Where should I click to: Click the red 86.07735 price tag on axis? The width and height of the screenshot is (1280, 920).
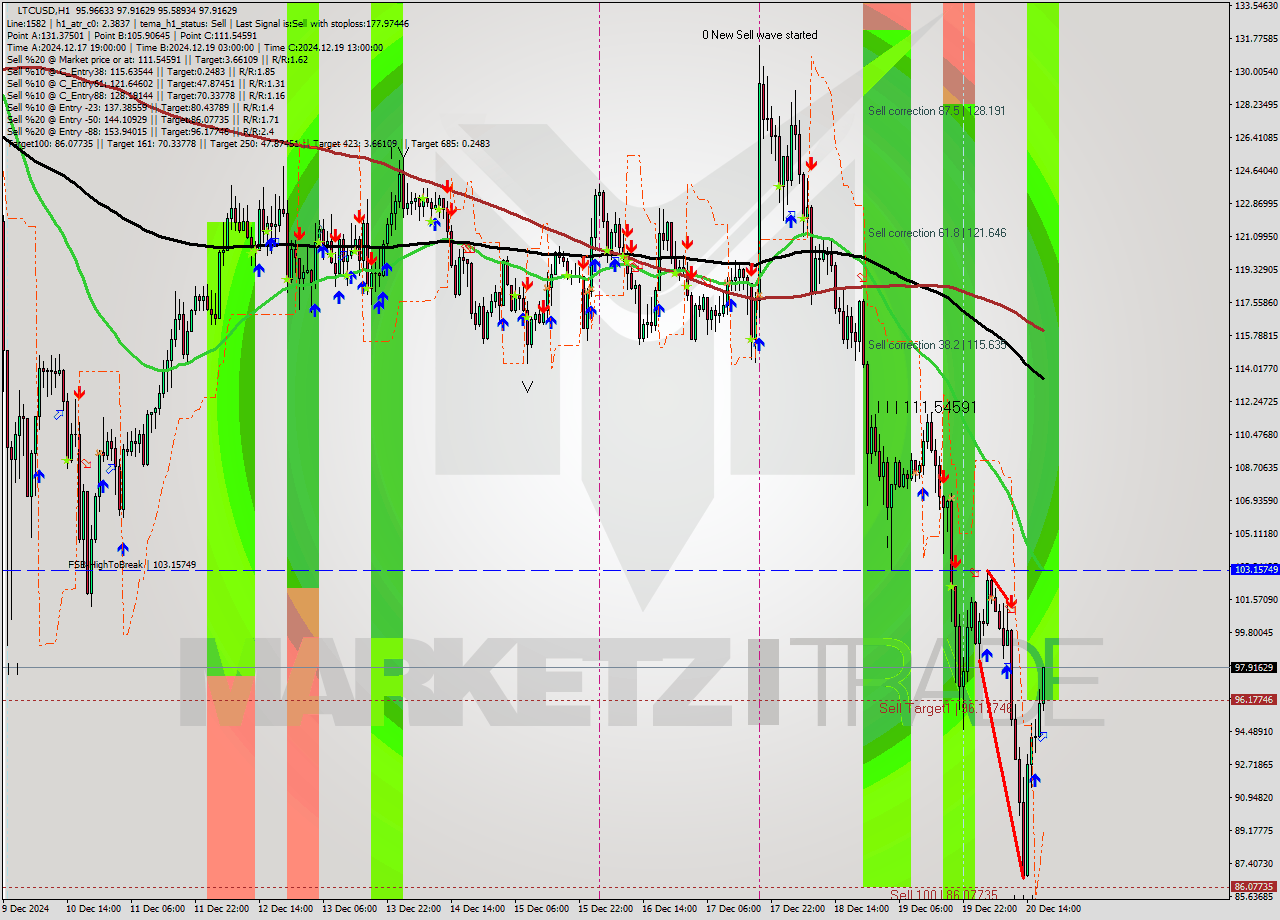tap(1254, 886)
